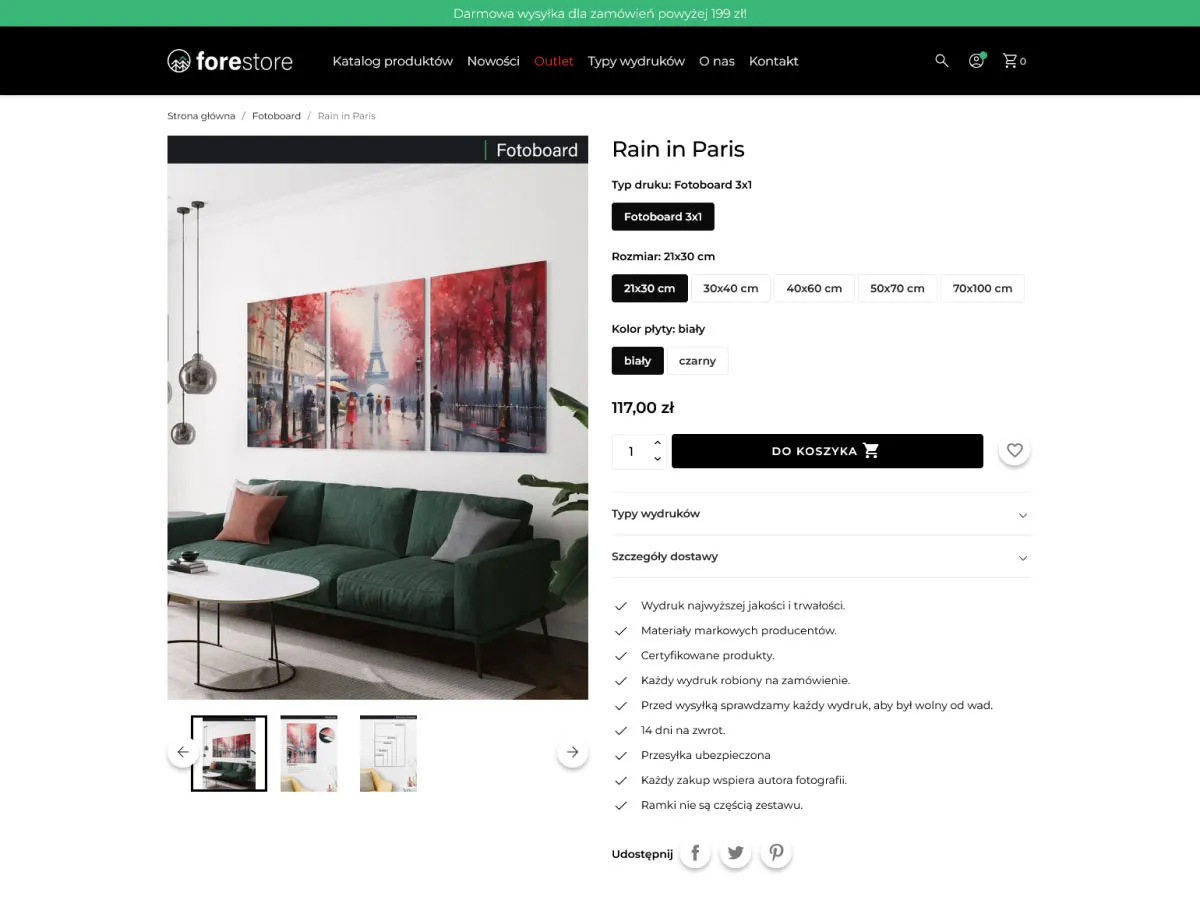This screenshot has height=900, width=1200.
Task: Add to wishlist with heart icon
Action: [1014, 451]
